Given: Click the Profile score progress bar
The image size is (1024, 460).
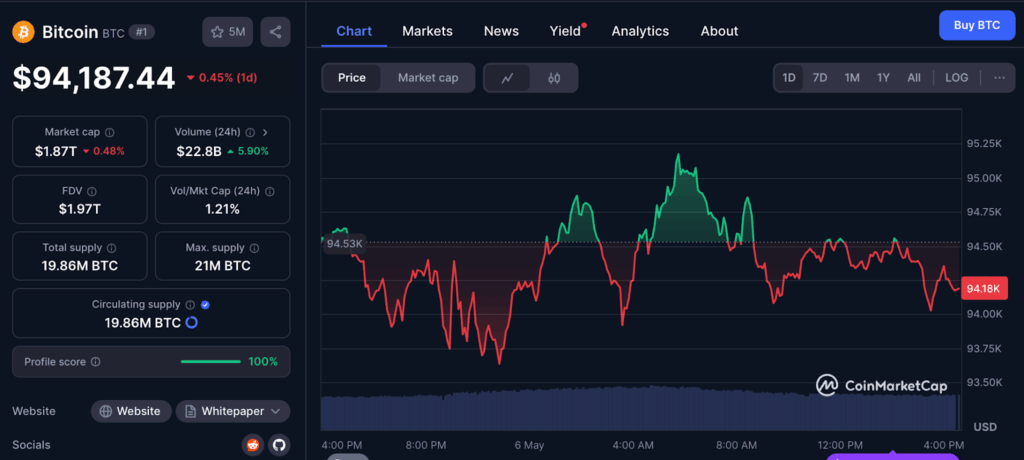Looking at the screenshot, I should 210,362.
